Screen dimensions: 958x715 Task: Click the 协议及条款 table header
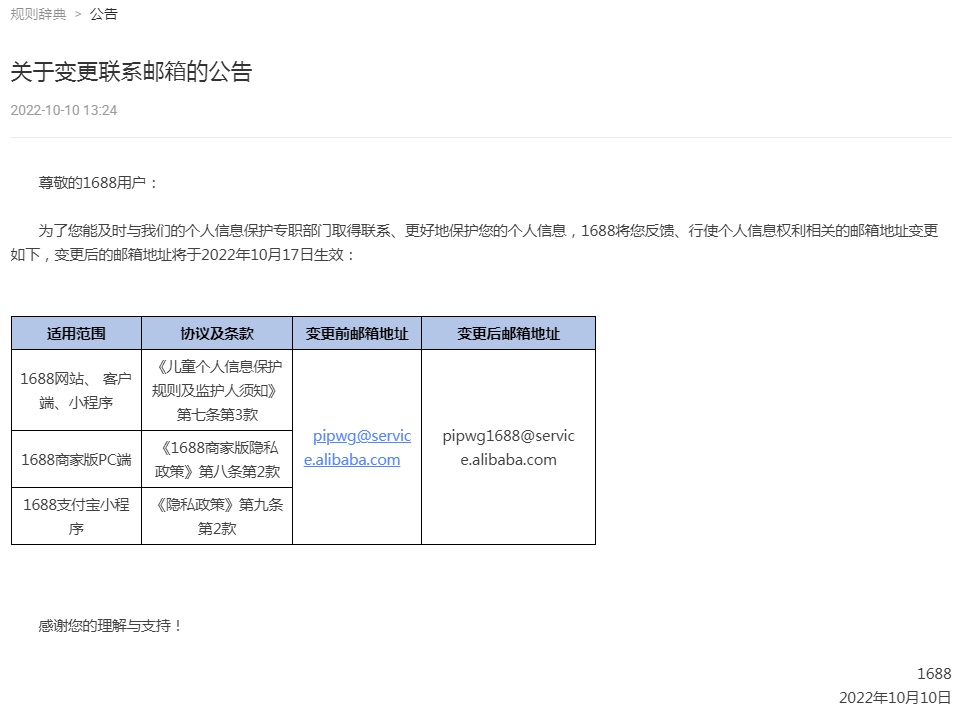(217, 333)
